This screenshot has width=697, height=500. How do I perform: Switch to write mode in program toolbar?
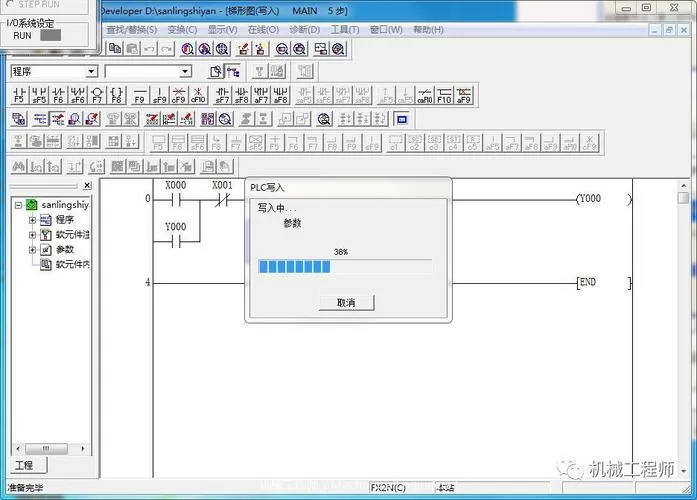click(x=58, y=119)
